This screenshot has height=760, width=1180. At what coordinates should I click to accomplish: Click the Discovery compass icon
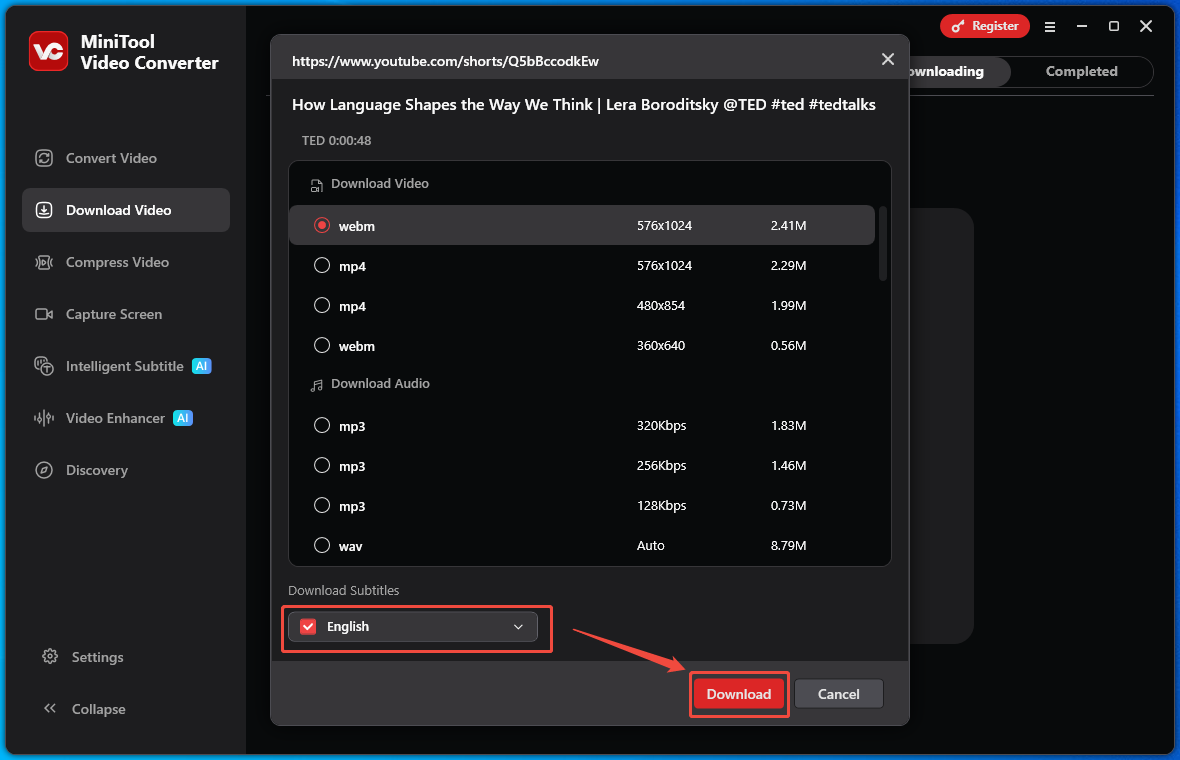click(x=44, y=470)
